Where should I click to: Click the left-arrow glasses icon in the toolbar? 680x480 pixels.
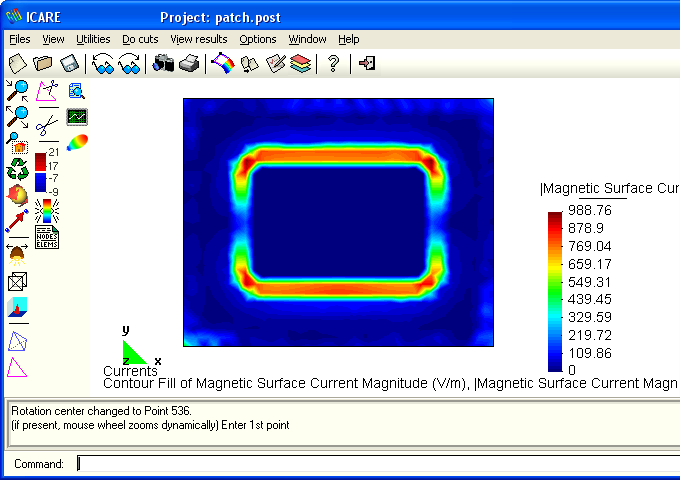tap(103, 64)
